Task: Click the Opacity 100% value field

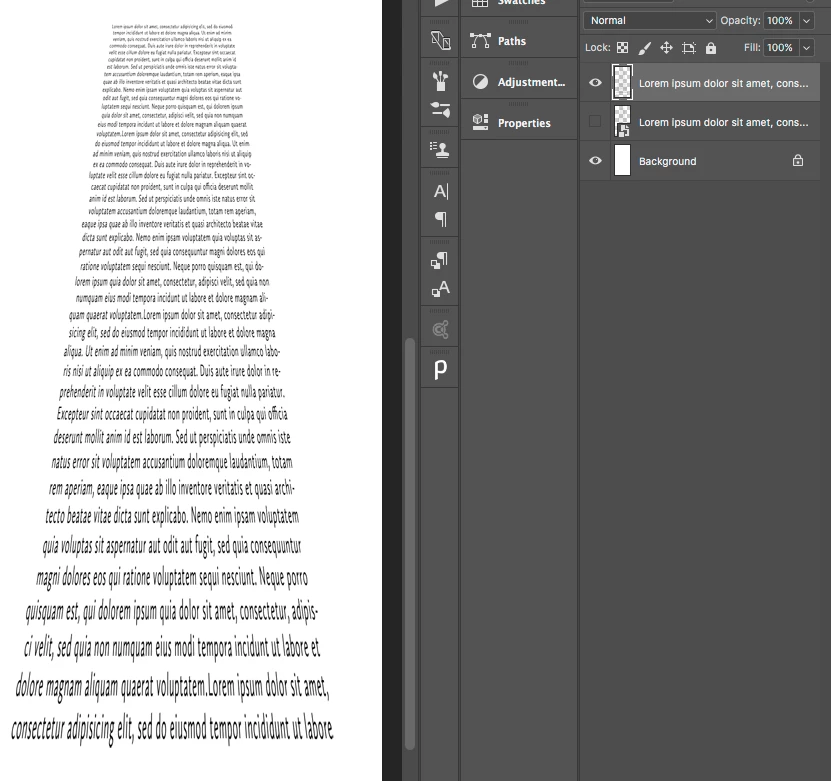Action: tap(780, 21)
